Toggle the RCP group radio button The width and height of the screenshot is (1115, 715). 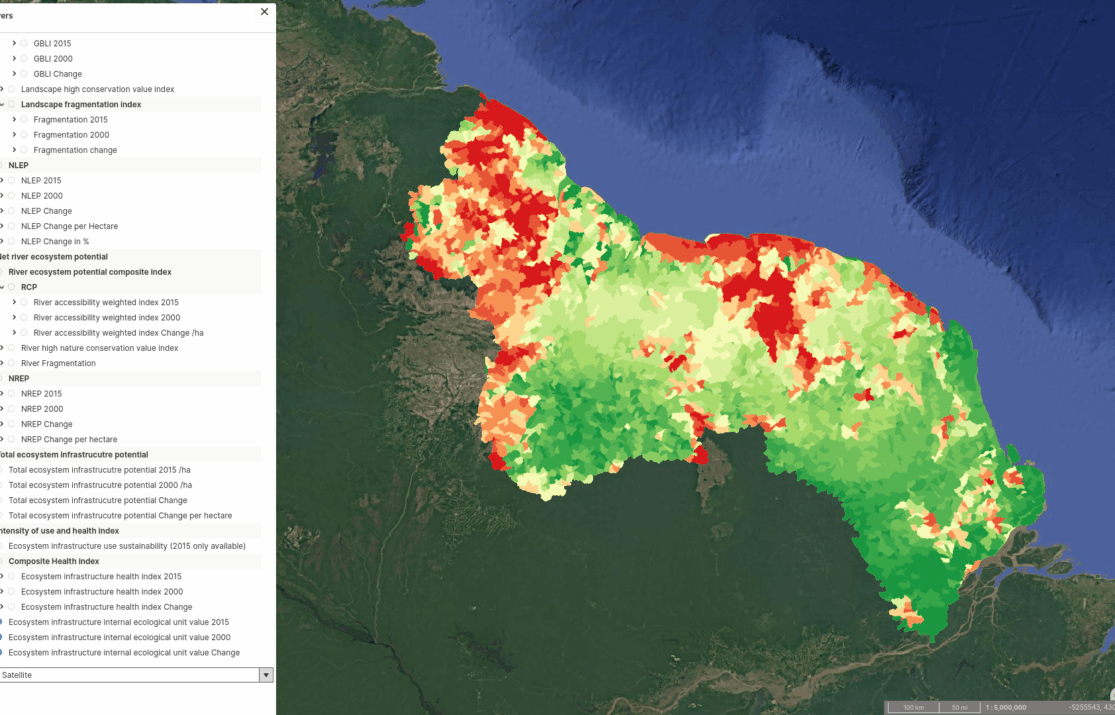[12, 287]
